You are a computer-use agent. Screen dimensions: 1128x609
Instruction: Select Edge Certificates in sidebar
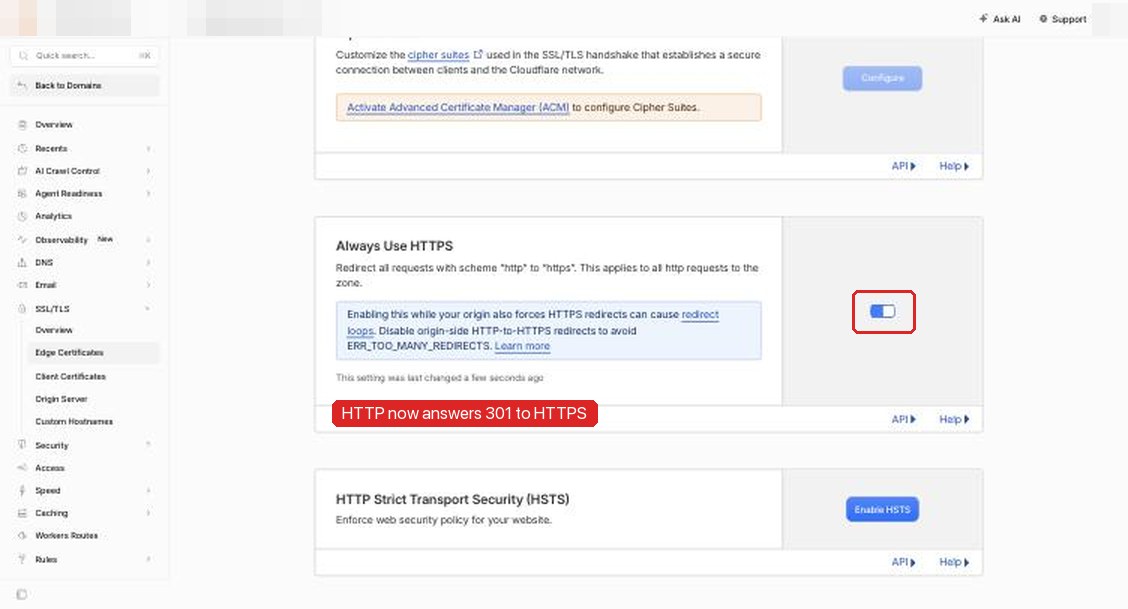(x=94, y=352)
